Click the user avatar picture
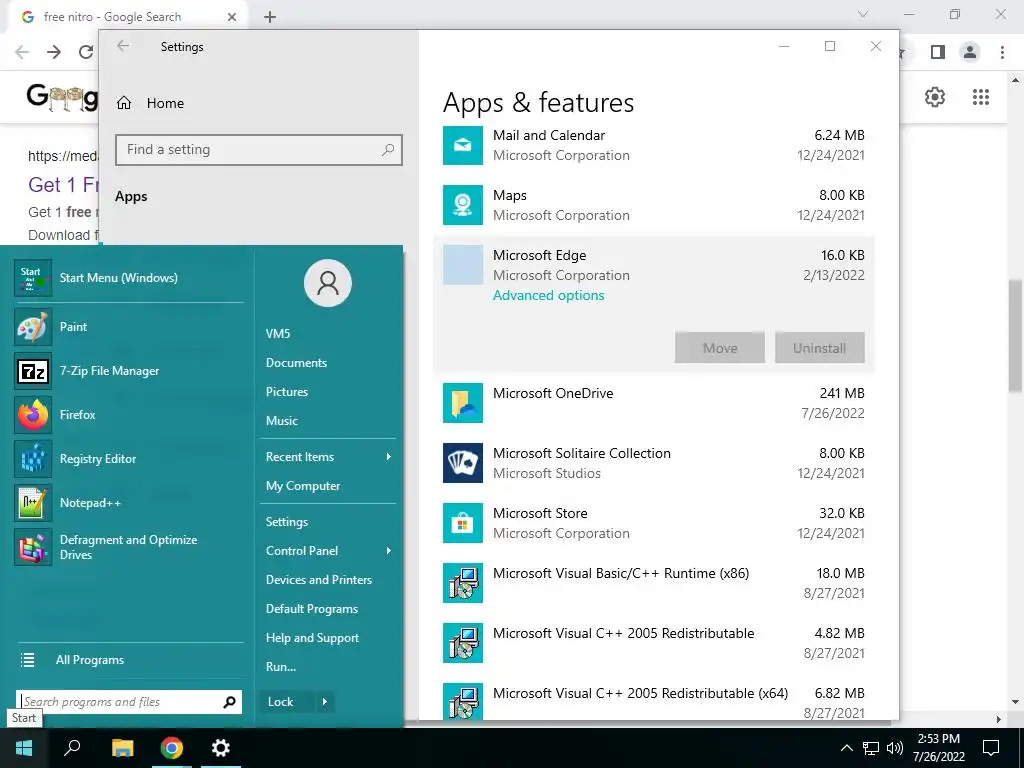Image resolution: width=1024 pixels, height=768 pixels. [328, 283]
